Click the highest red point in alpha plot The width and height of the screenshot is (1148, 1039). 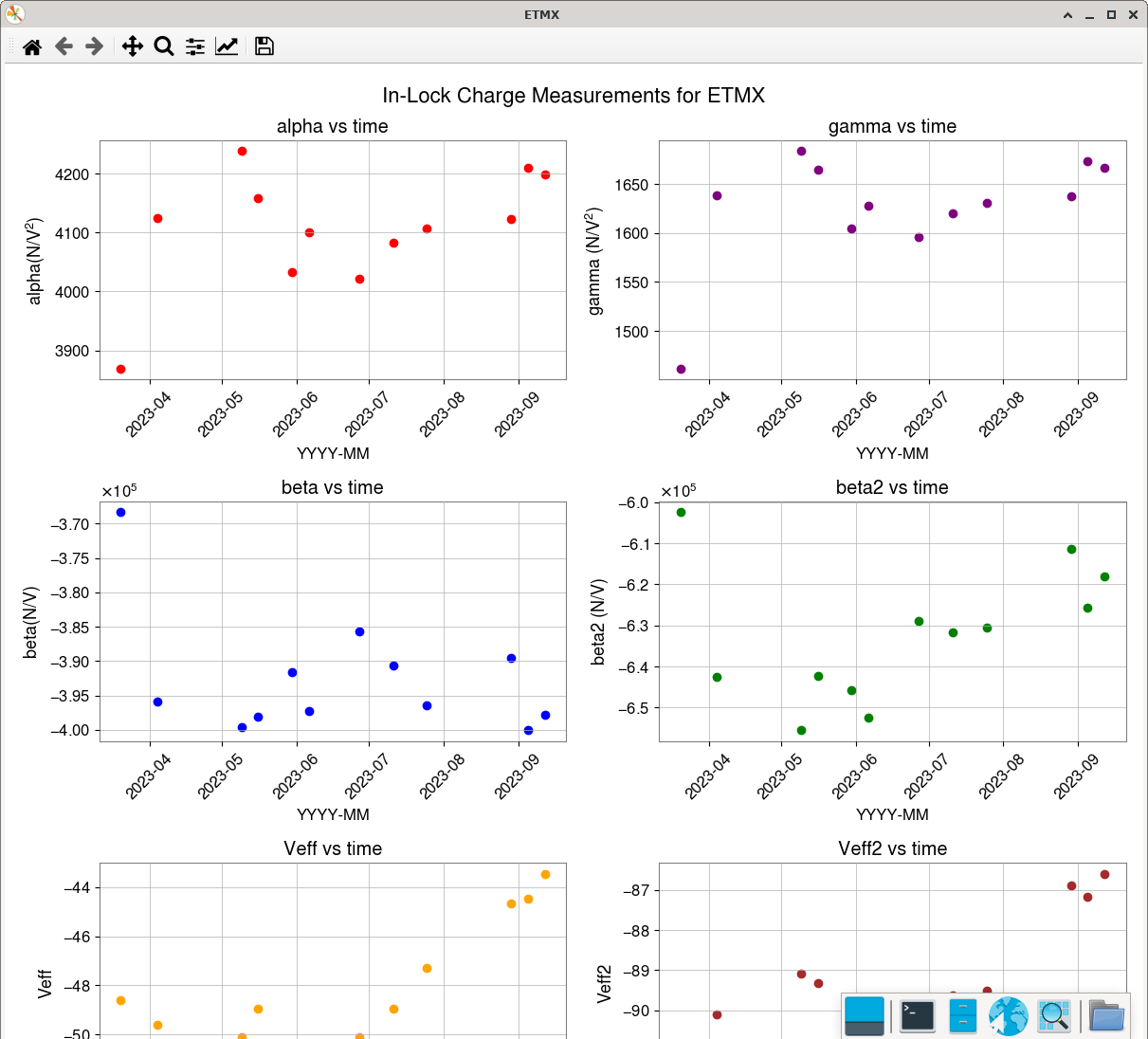click(x=242, y=151)
